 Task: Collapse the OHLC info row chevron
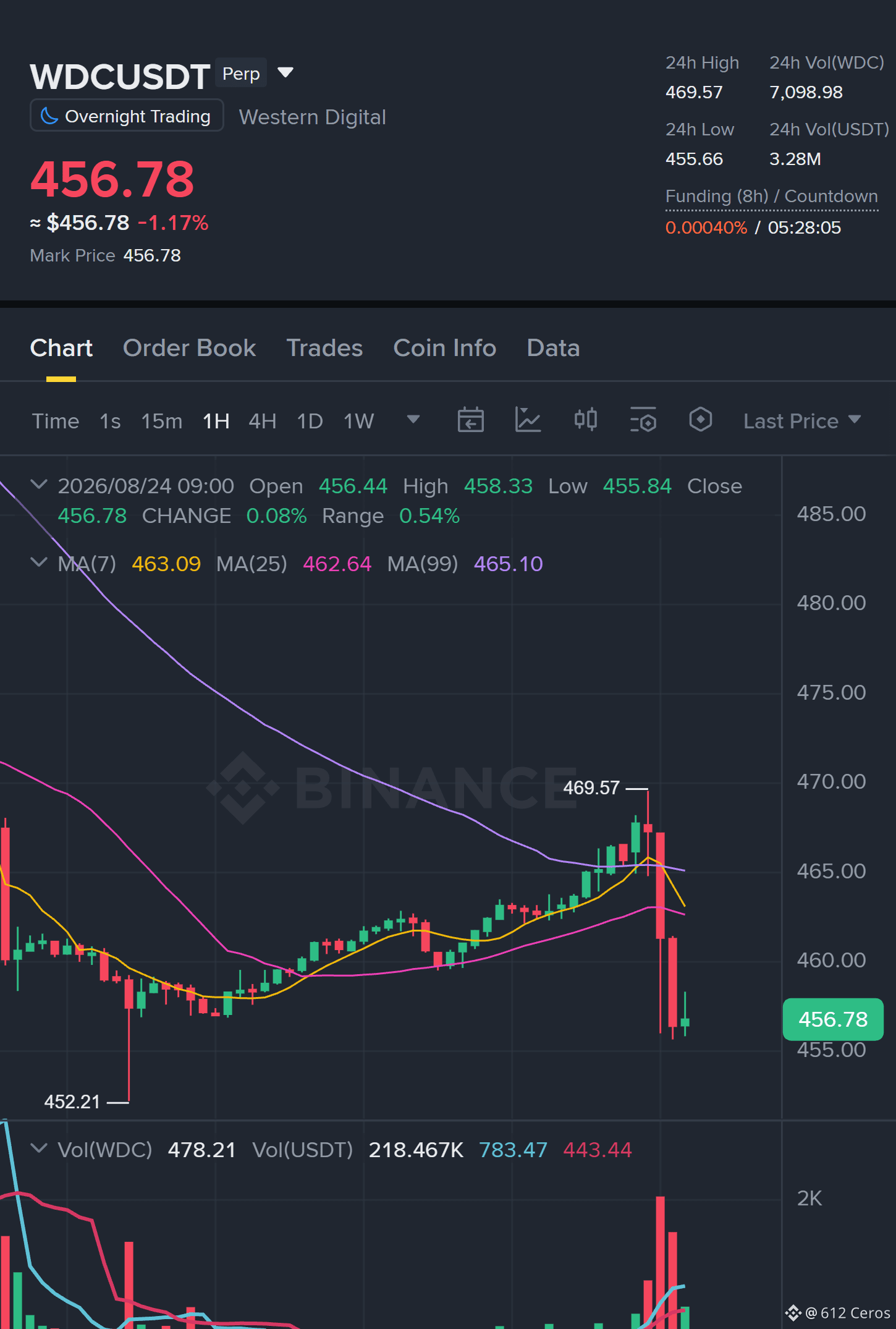(x=39, y=484)
